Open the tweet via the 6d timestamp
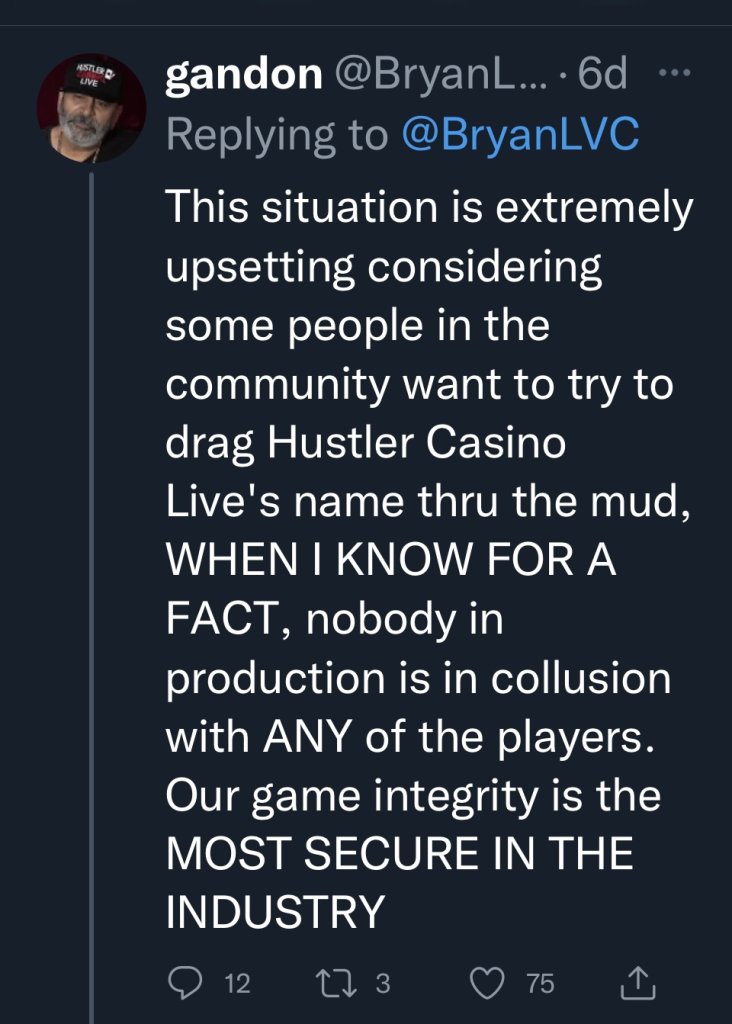The width and height of the screenshot is (732, 1024). coord(604,77)
